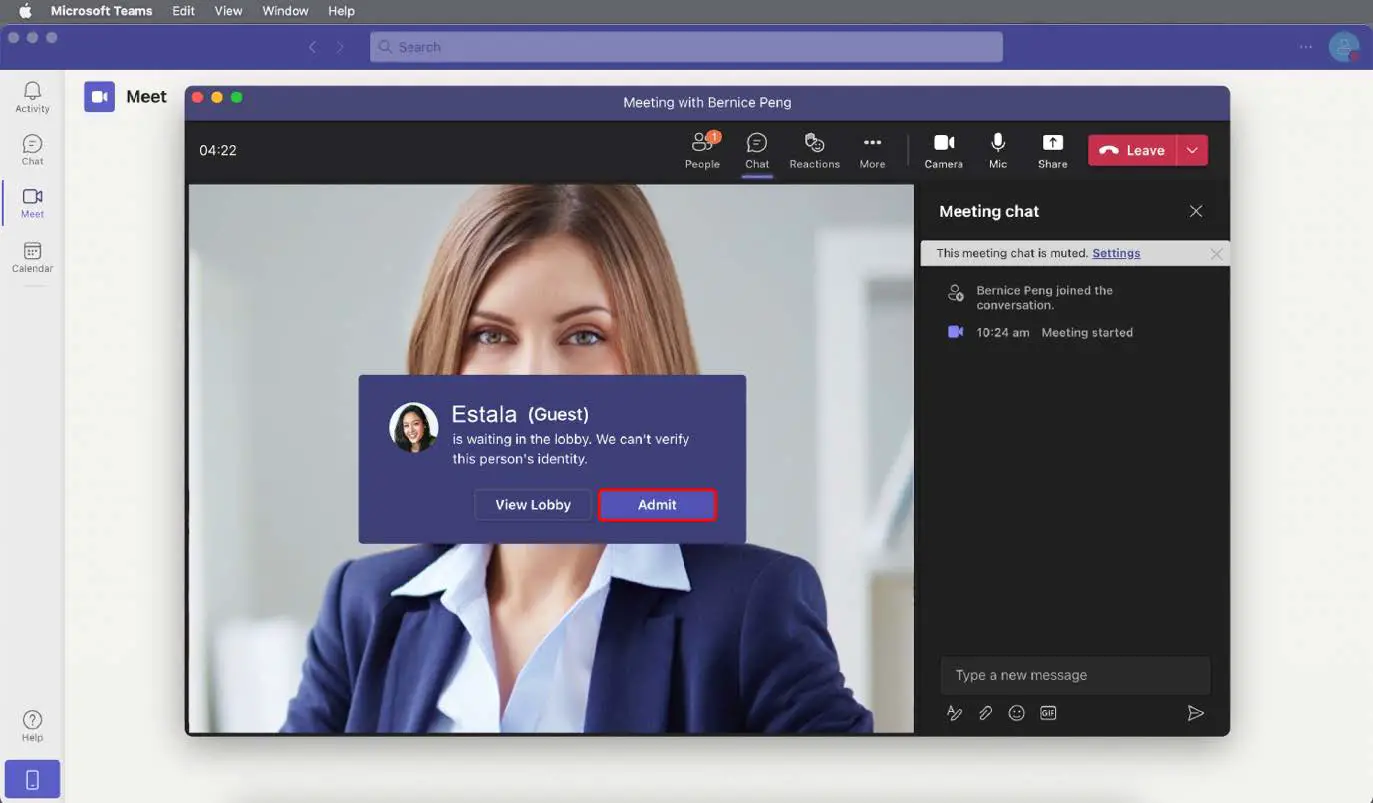This screenshot has width=1373, height=803.
Task: Click the Meet page video icon
Action: pos(99,96)
